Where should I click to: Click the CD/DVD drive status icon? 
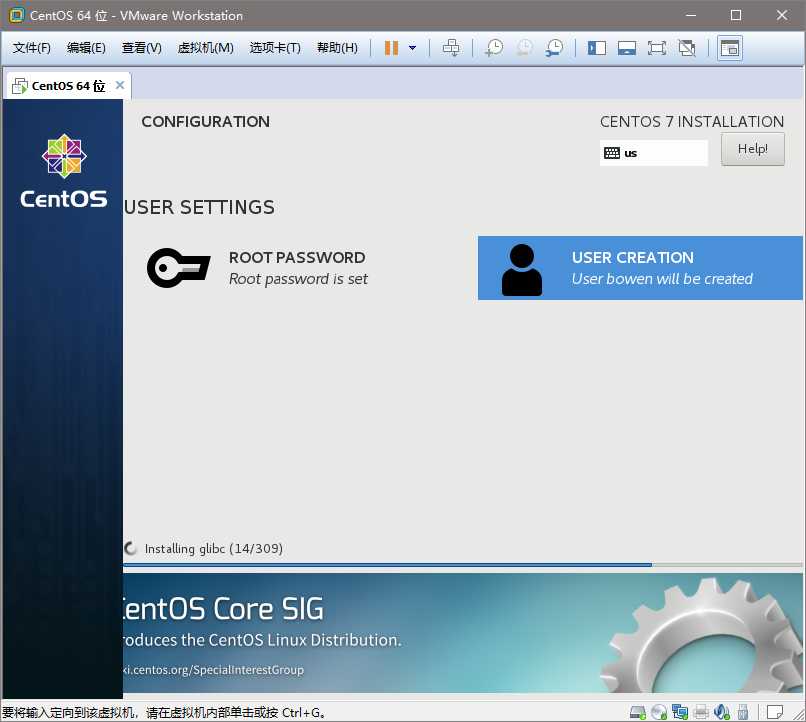658,712
